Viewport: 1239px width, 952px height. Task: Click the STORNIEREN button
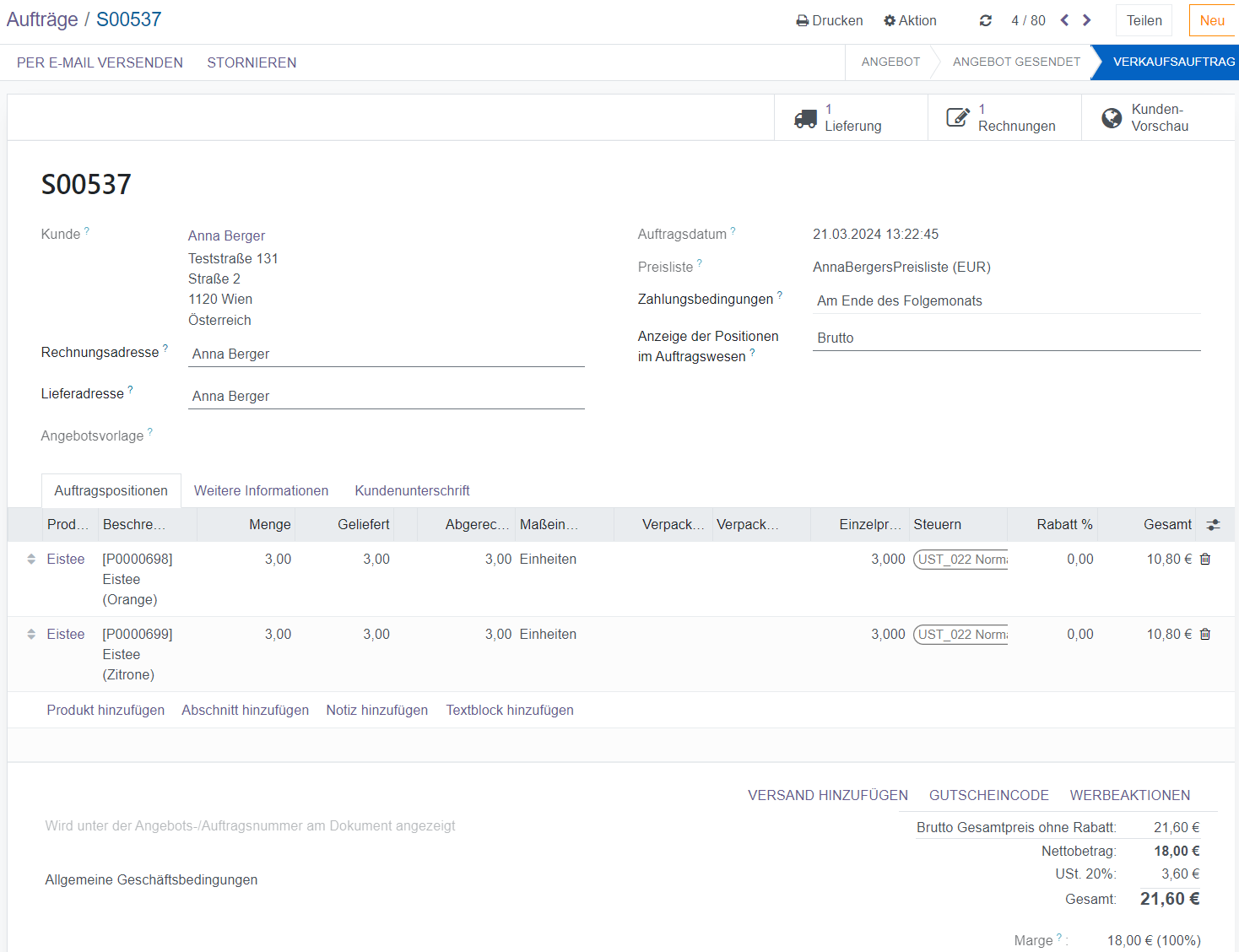(x=252, y=62)
